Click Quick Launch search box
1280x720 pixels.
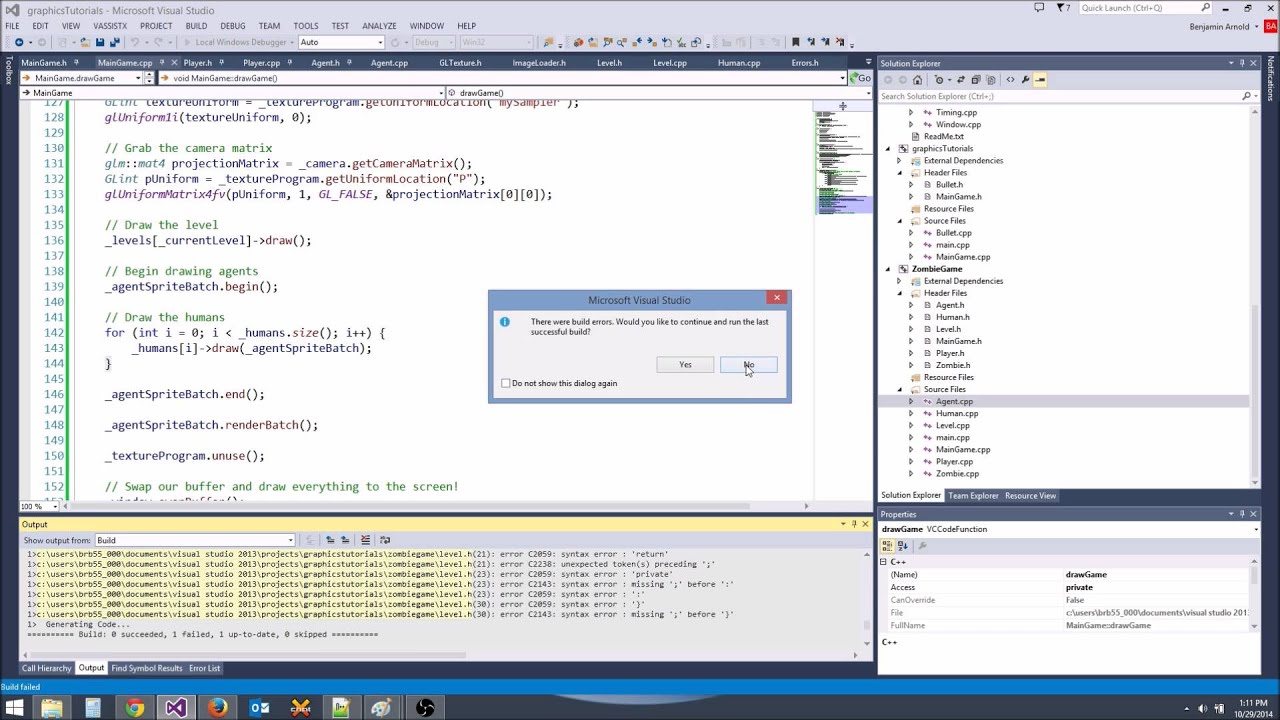tap(1144, 8)
